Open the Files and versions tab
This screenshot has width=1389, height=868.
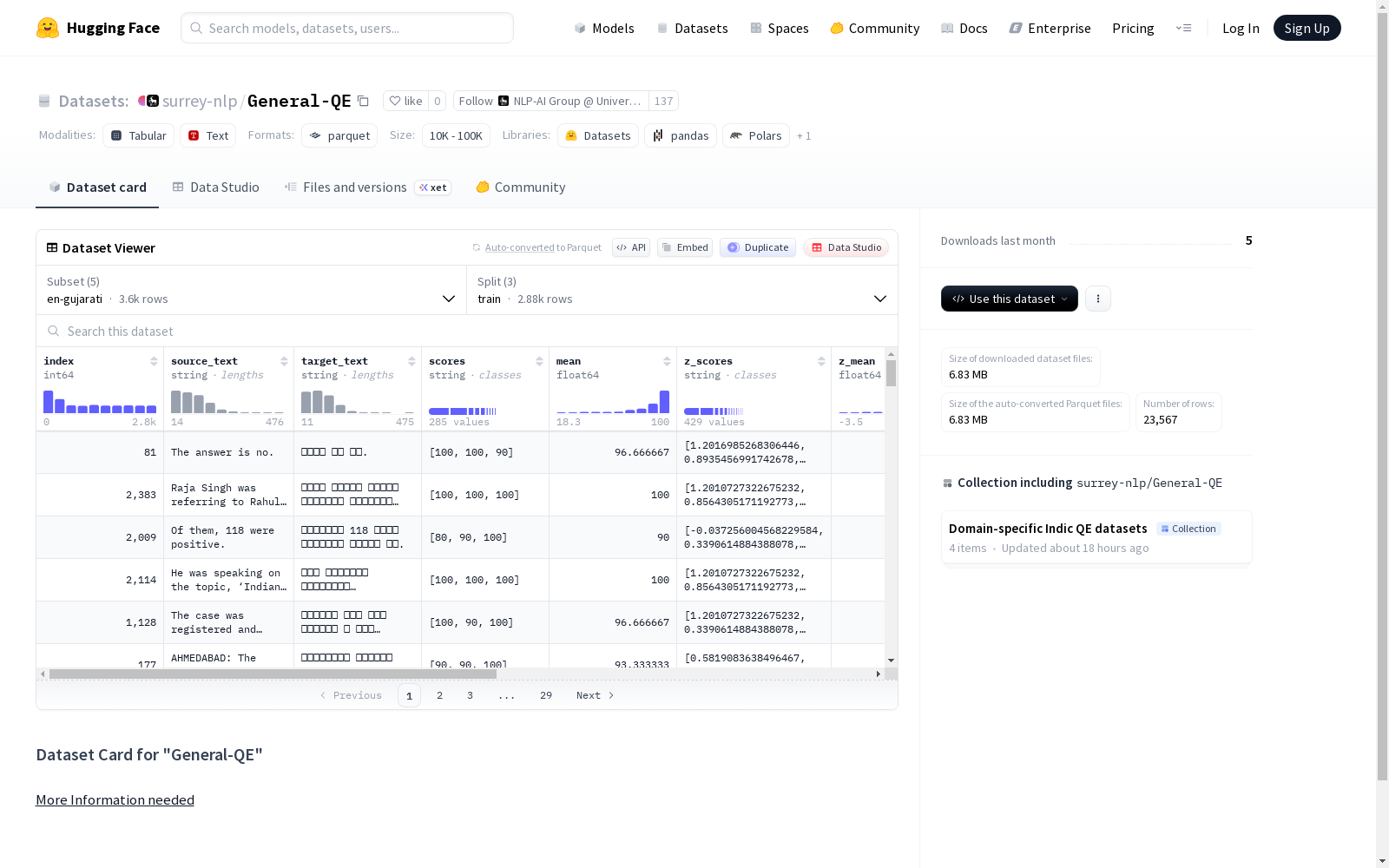(367, 187)
